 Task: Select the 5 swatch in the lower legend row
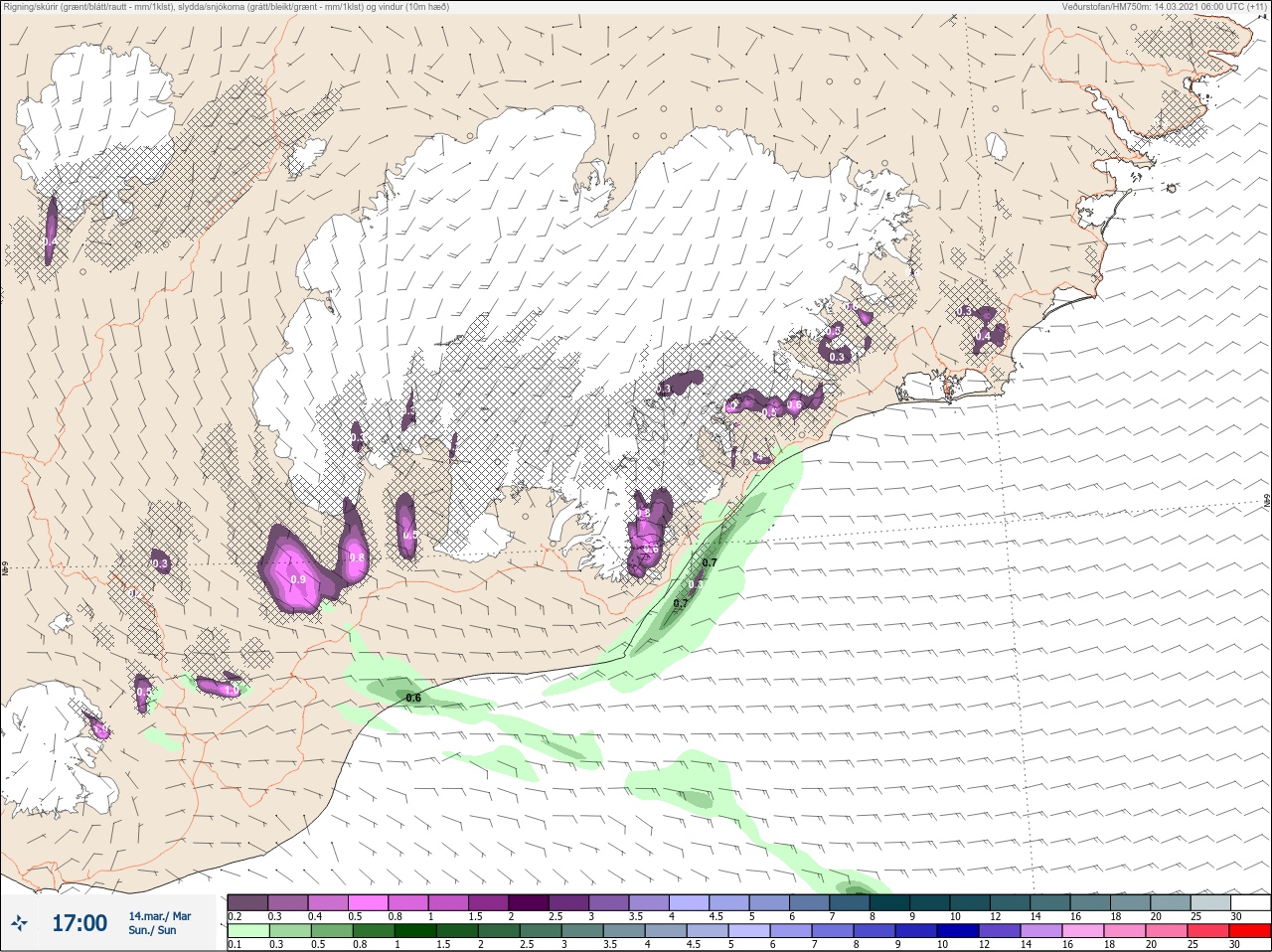click(x=750, y=931)
